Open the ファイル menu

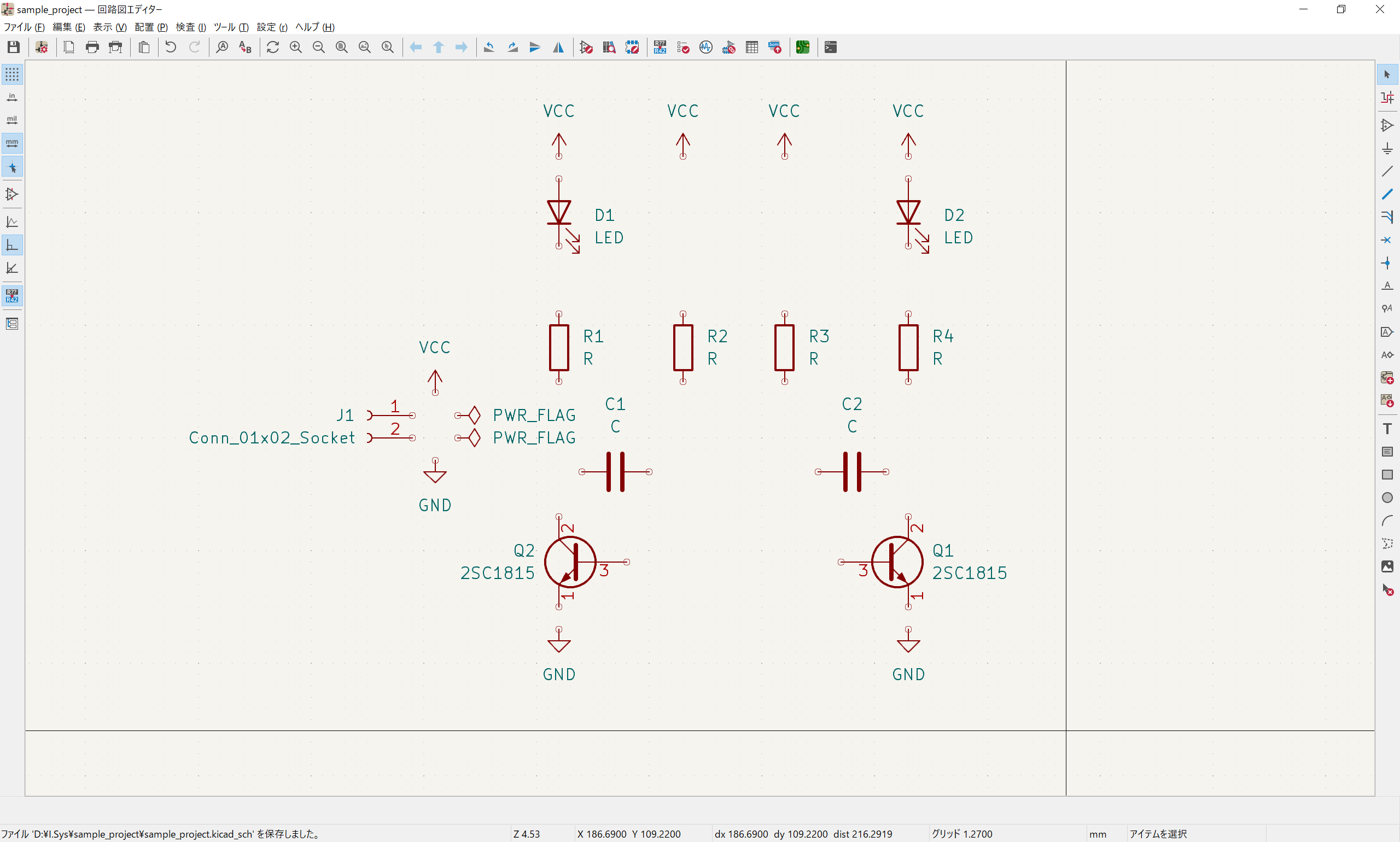[24, 27]
